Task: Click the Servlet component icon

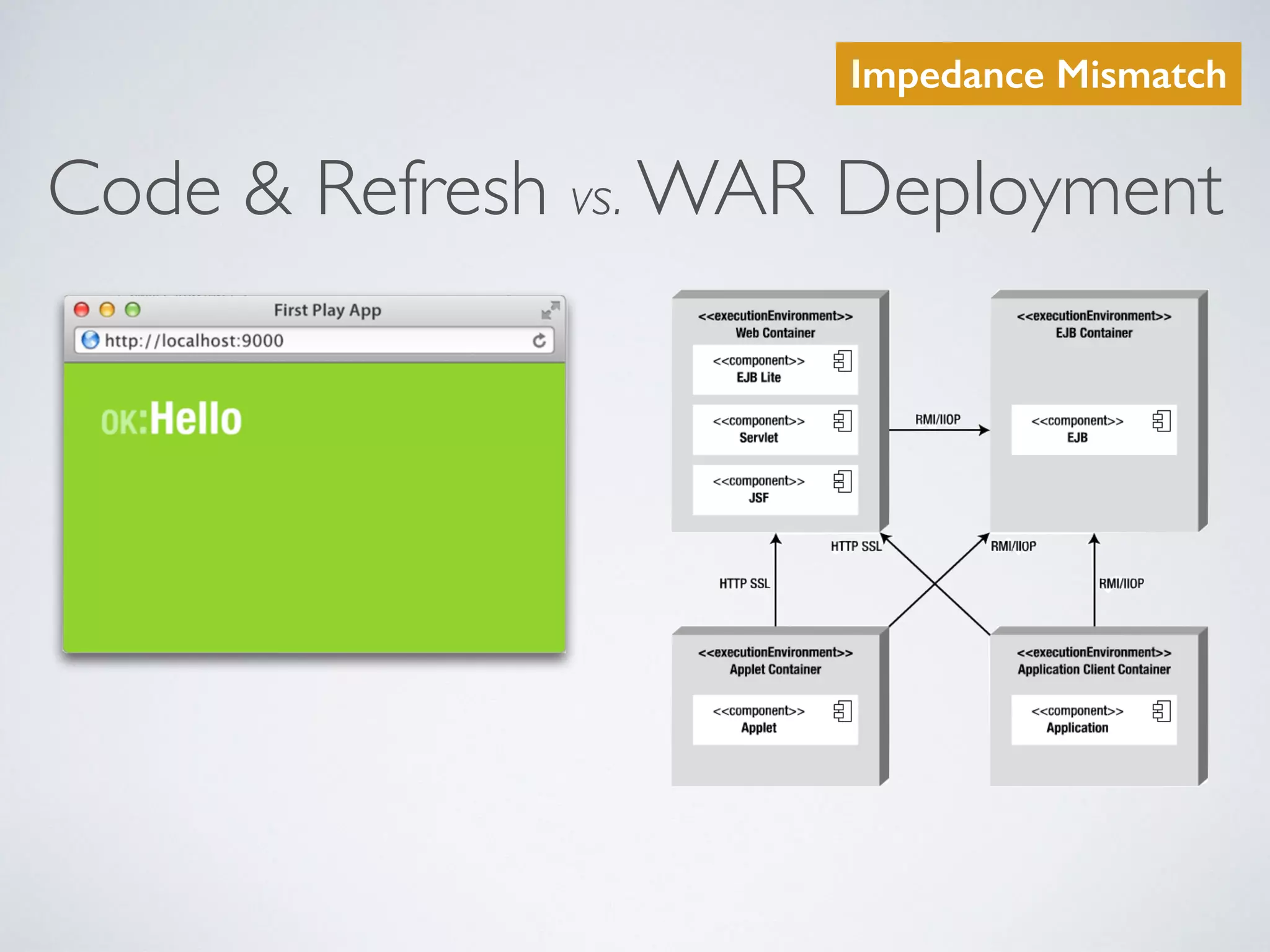Action: [x=842, y=421]
